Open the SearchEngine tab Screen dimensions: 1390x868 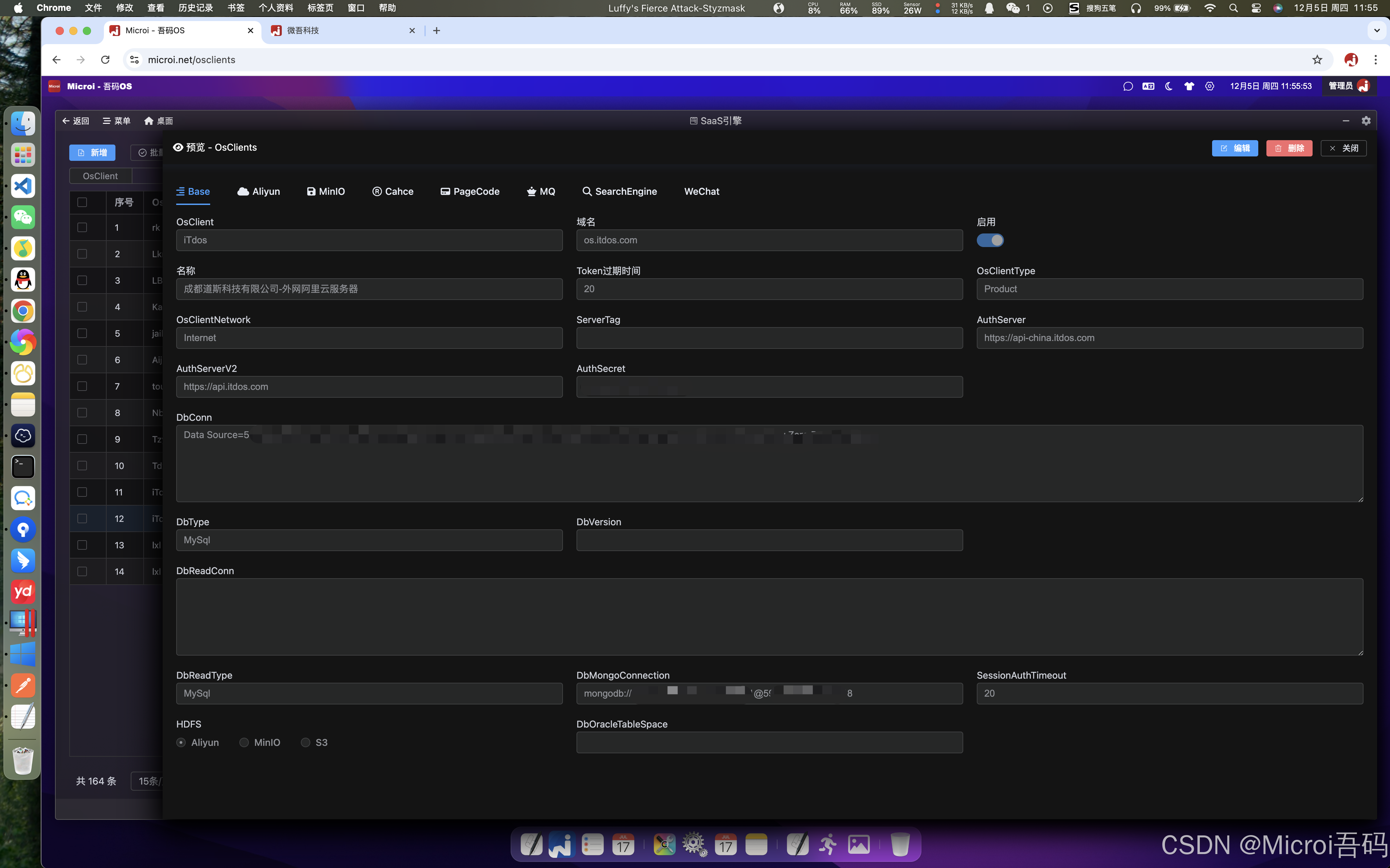[x=619, y=191]
